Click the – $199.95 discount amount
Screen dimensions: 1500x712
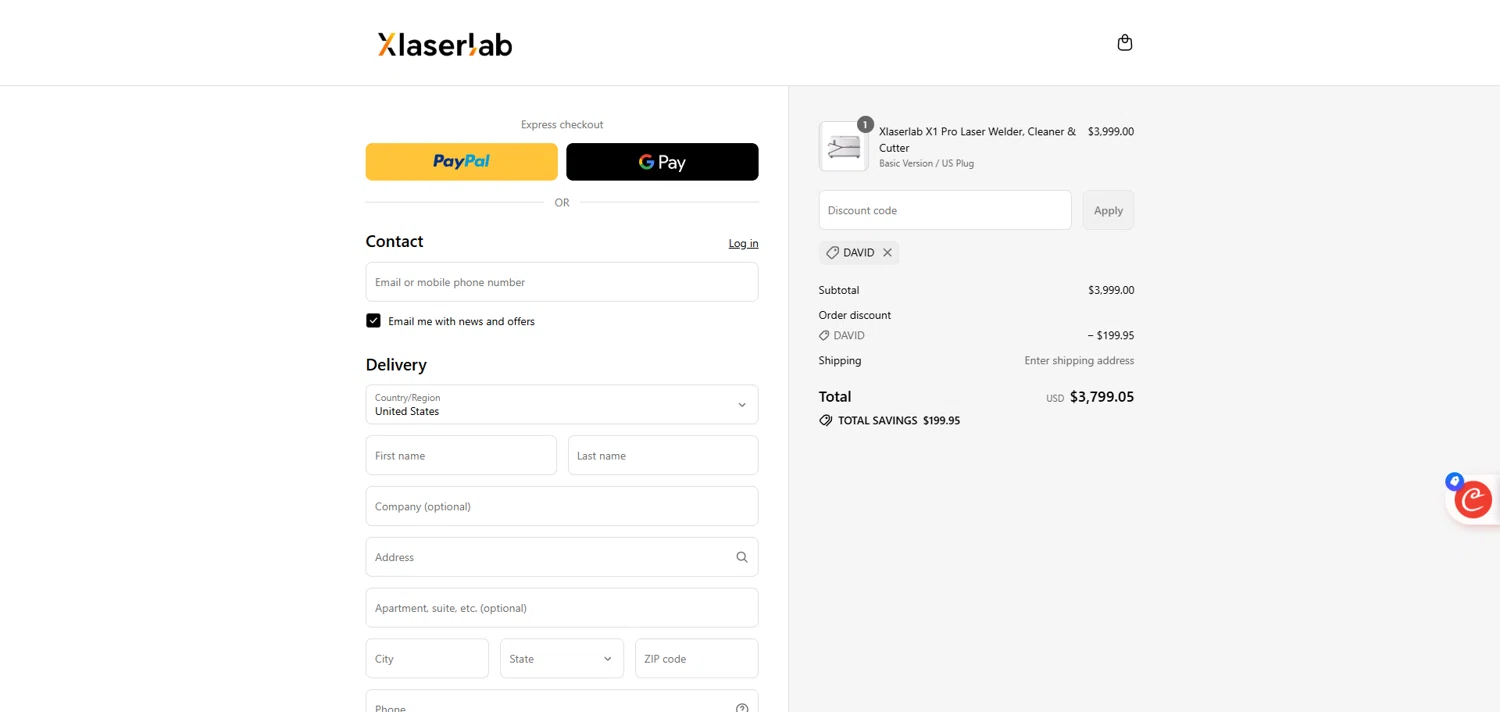pos(1111,336)
